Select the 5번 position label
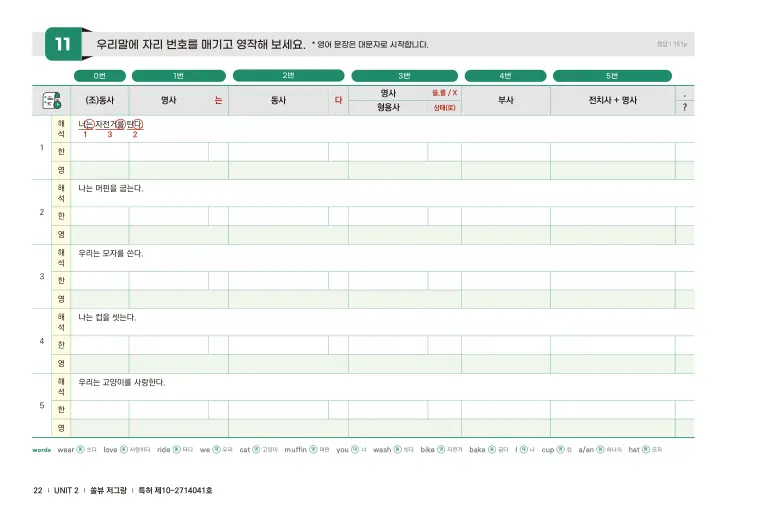The height and width of the screenshot is (521, 757). click(612, 76)
